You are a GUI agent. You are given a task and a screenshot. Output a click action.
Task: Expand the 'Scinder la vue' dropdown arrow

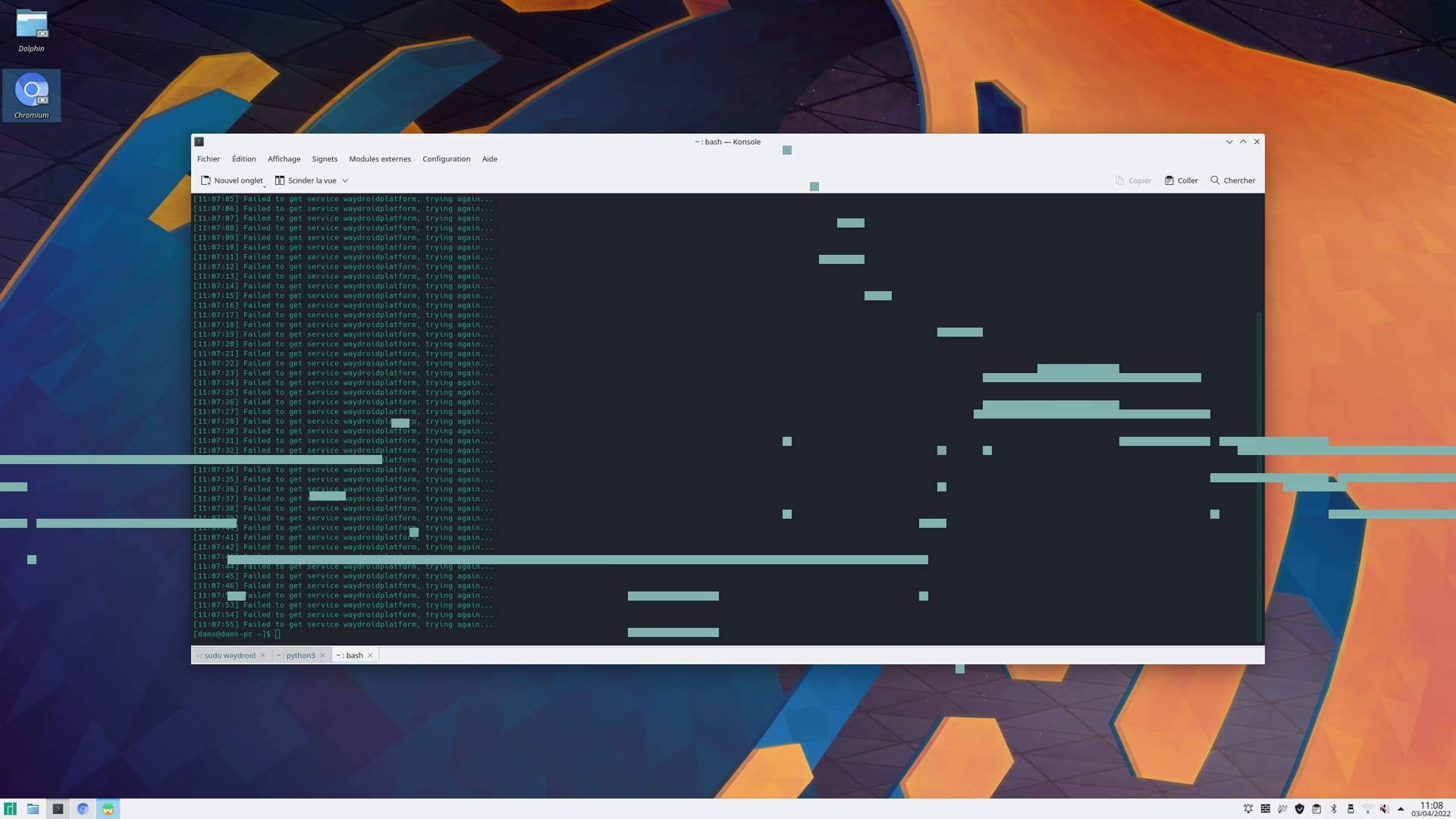pos(346,180)
